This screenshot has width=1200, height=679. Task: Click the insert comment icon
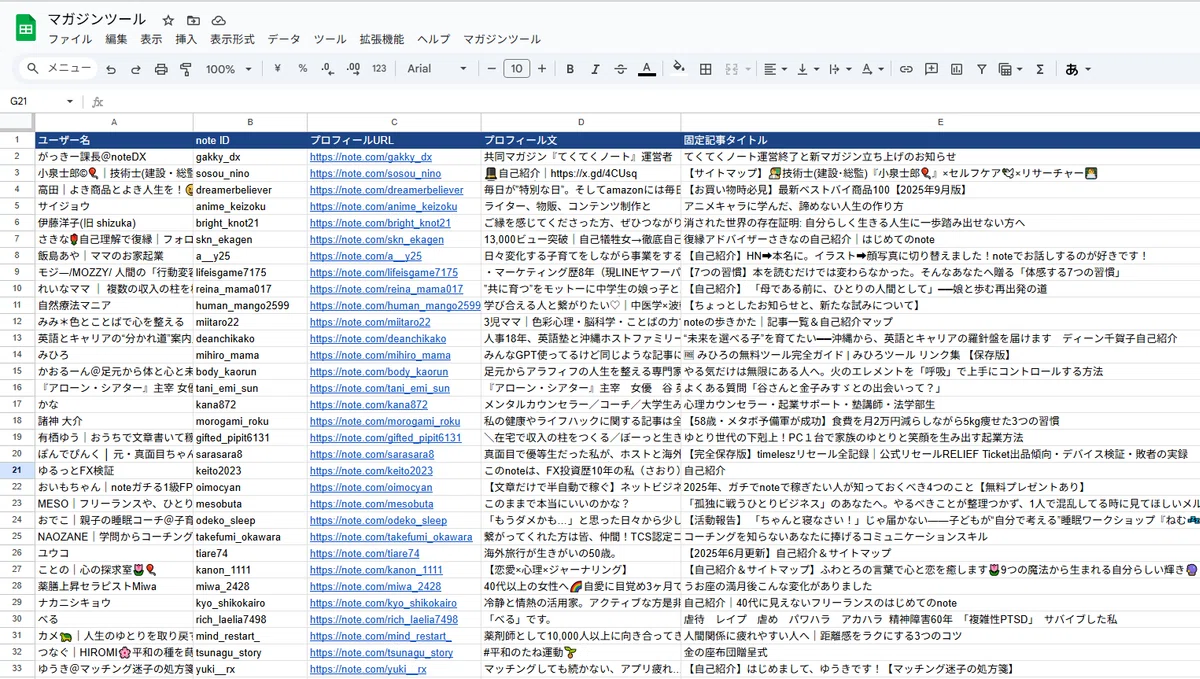pyautogui.click(x=931, y=69)
